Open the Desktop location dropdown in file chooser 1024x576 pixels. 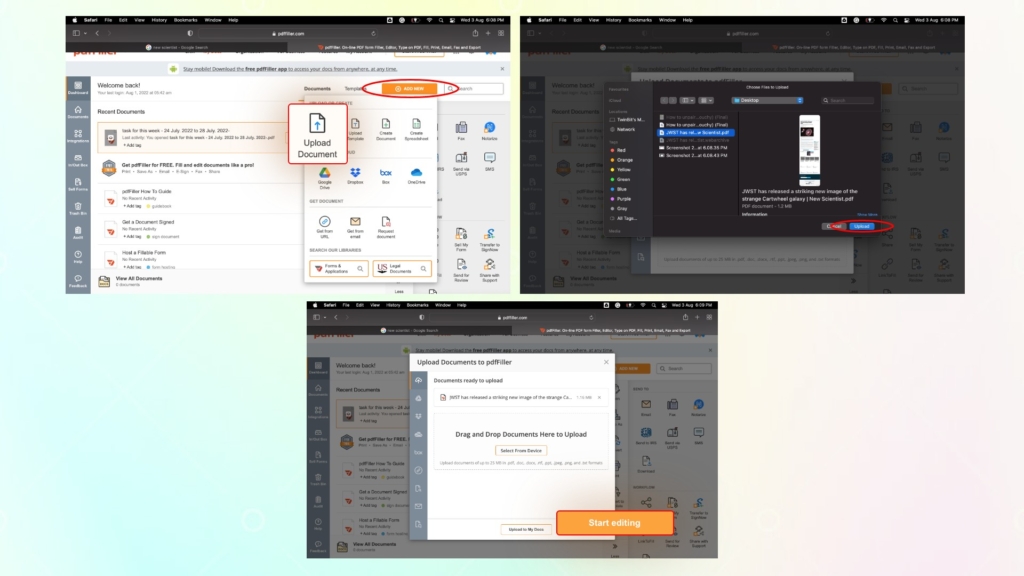(767, 101)
